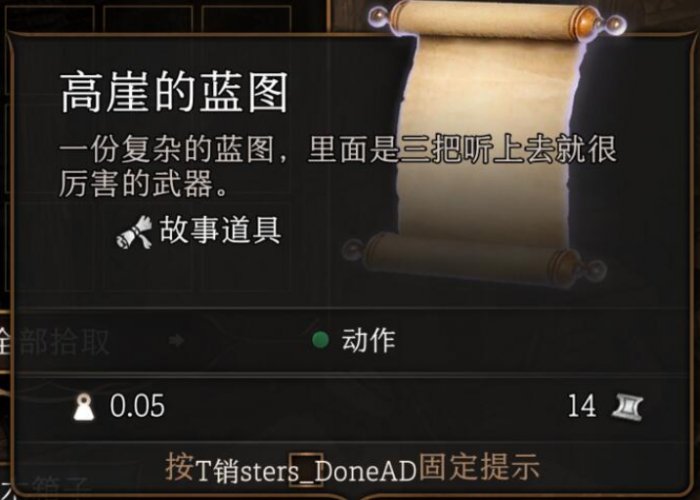700x500 pixels.
Task: Click the square key icon behind the hint text
Action: pos(305,469)
